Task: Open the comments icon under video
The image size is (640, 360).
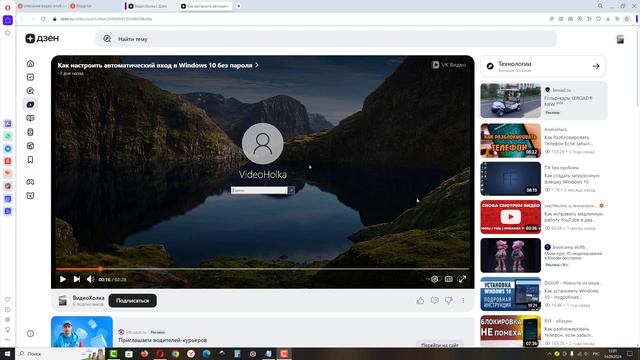Action: pyautogui.click(x=435, y=301)
